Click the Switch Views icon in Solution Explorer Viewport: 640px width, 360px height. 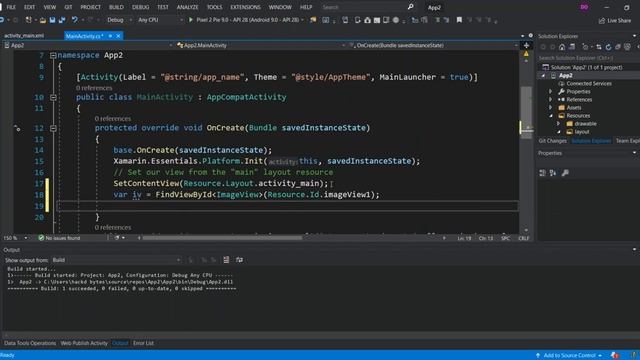click(572, 47)
